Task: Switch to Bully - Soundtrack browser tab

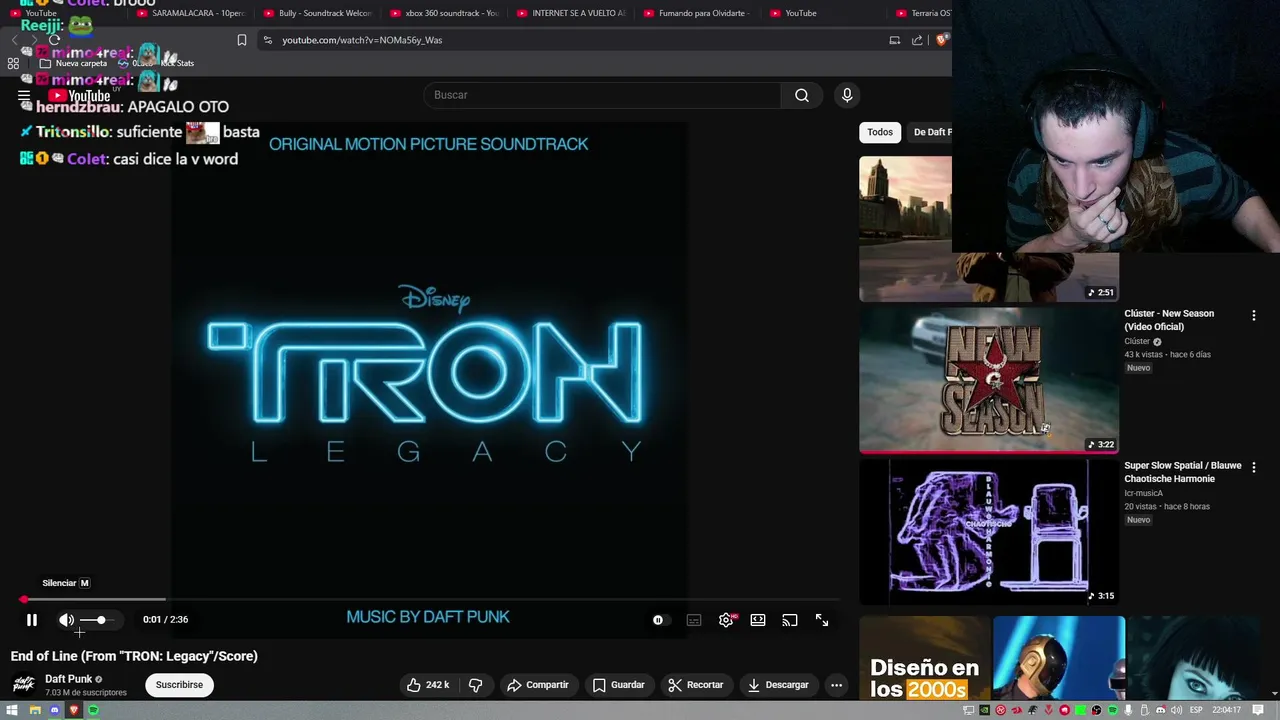Action: (x=317, y=13)
